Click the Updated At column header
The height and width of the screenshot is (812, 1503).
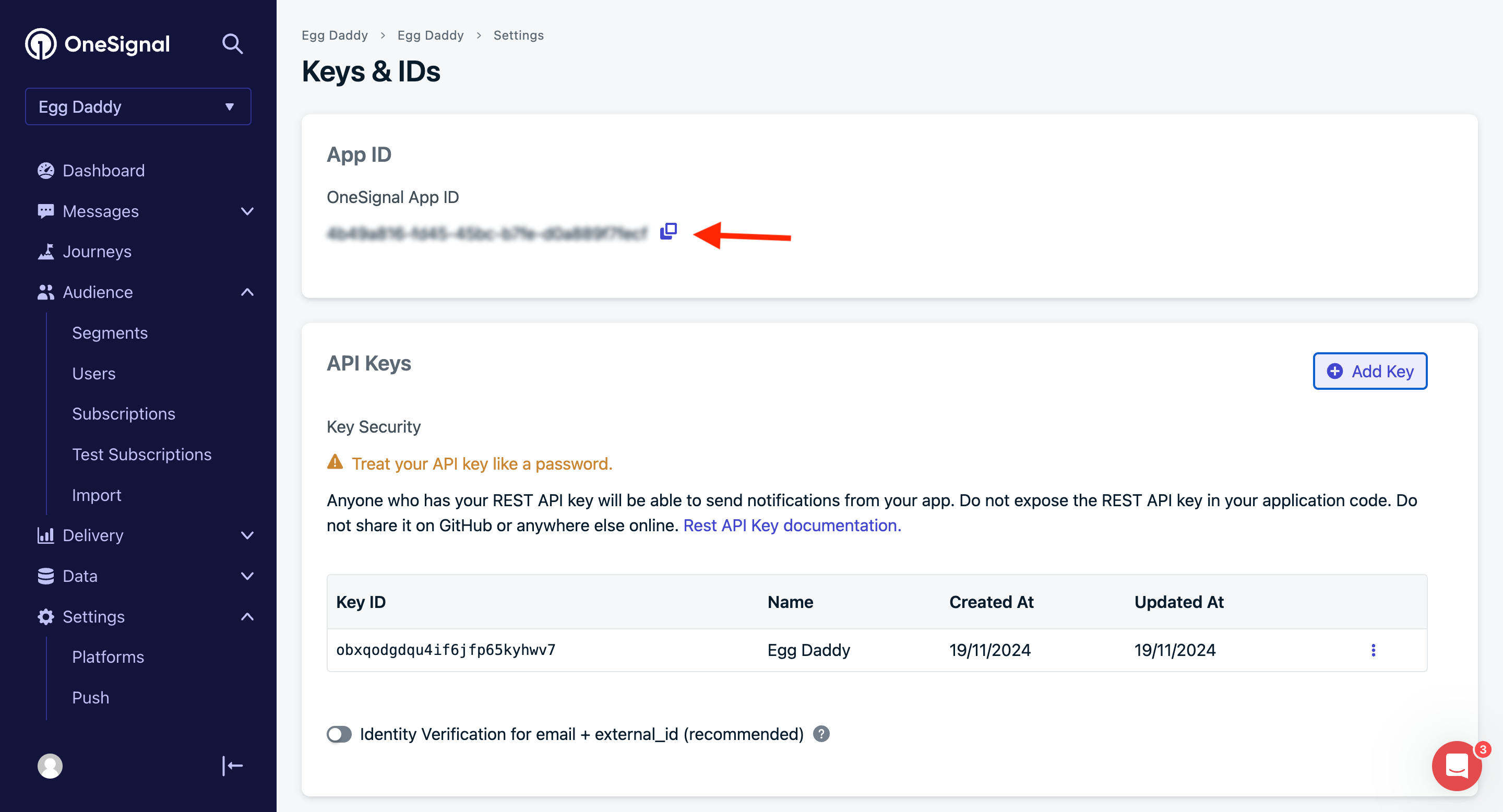coord(1178,602)
